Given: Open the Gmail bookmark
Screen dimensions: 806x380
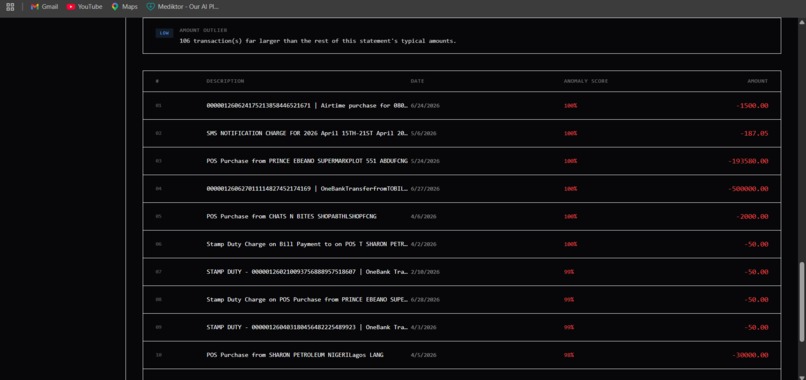Looking at the screenshot, I should 44,7.
